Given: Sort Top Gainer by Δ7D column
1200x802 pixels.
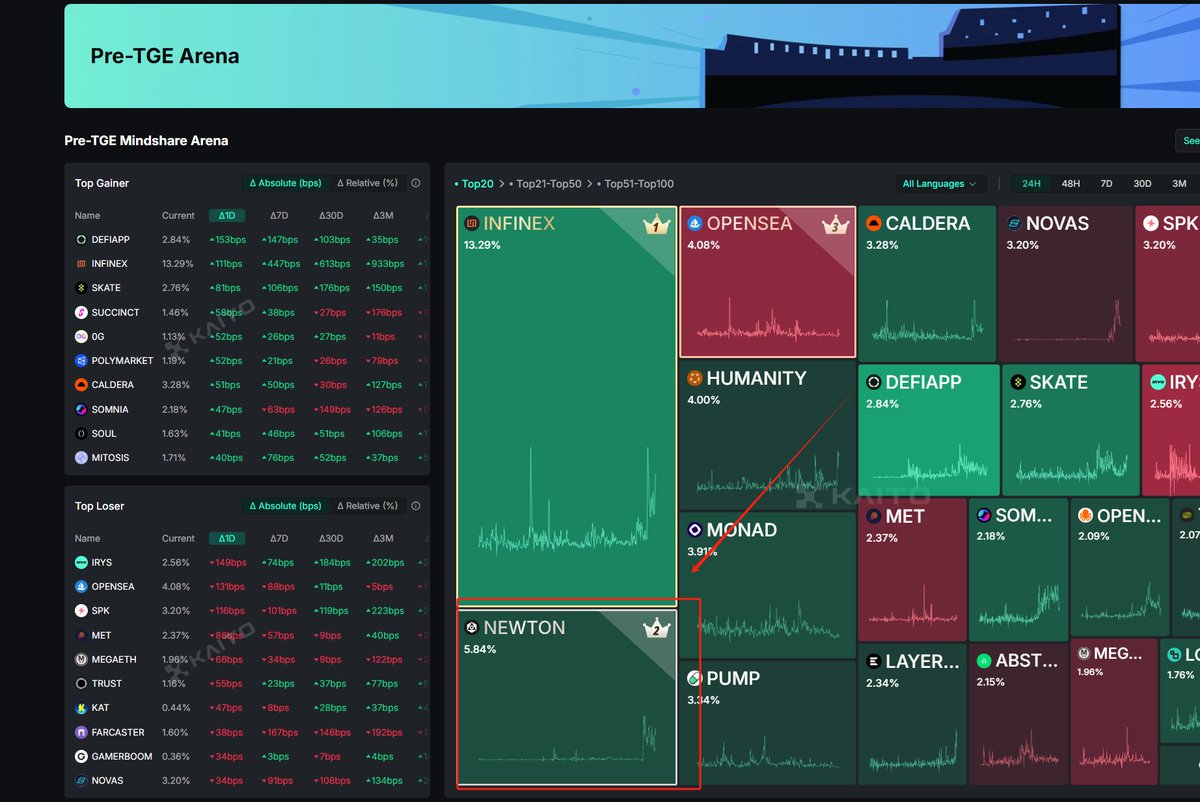Looking at the screenshot, I should click(279, 216).
